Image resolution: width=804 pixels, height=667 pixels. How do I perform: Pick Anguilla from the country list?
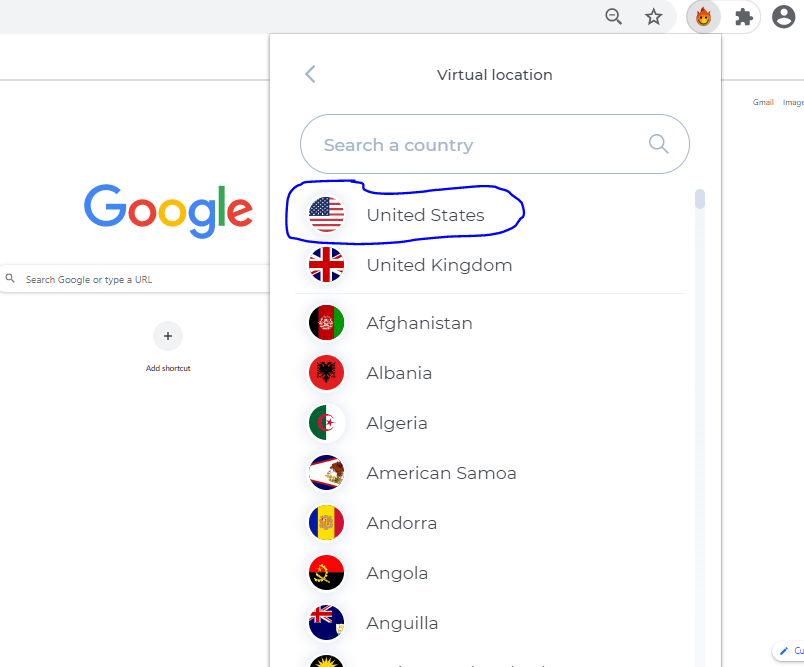tap(402, 623)
